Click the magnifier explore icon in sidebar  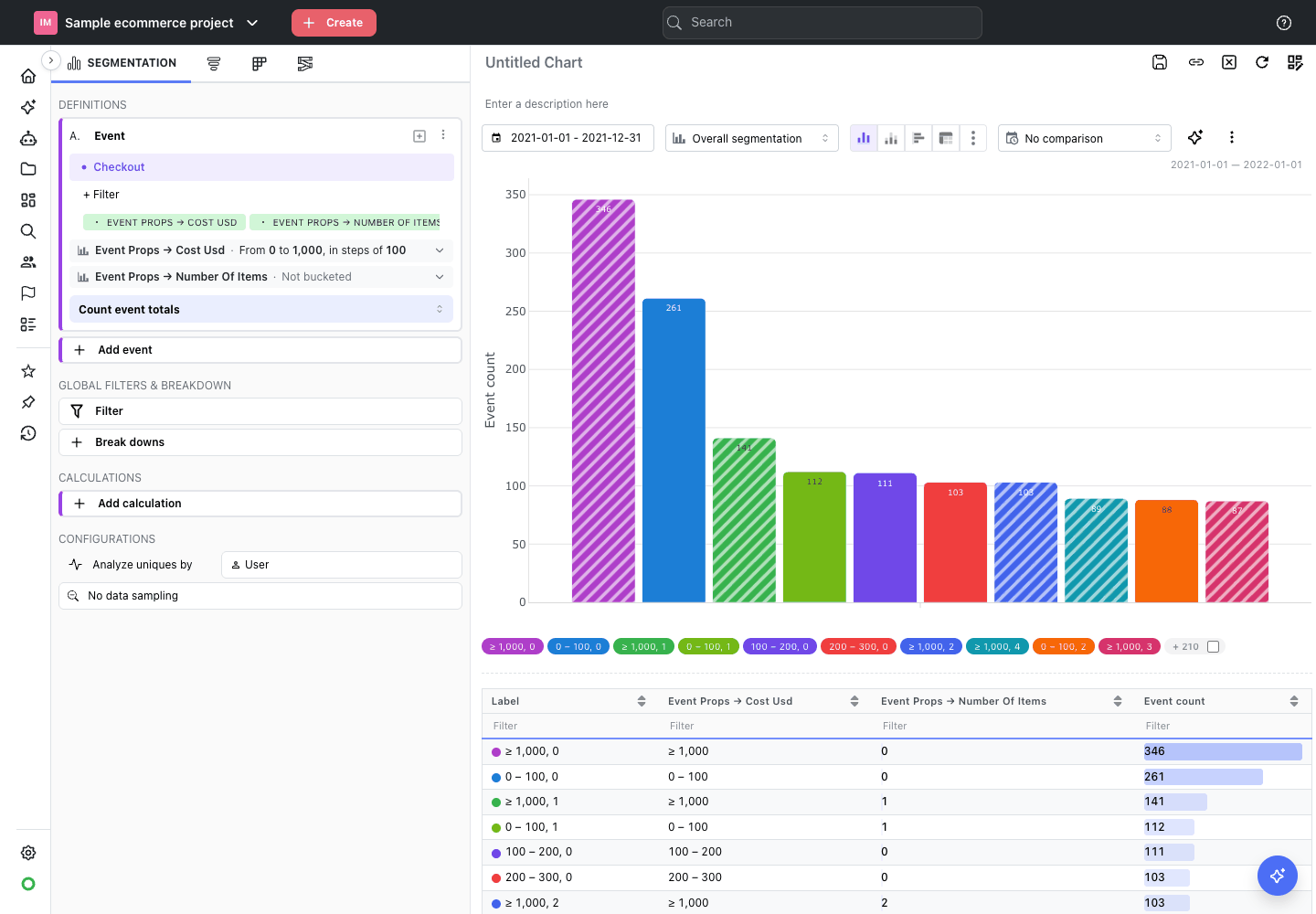coord(28,231)
